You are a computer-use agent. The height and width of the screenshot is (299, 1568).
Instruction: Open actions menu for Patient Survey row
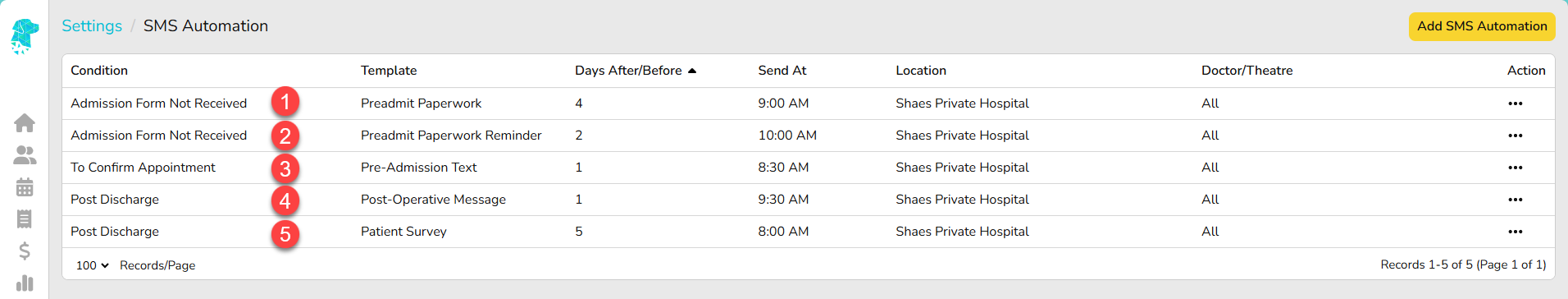(x=1515, y=232)
